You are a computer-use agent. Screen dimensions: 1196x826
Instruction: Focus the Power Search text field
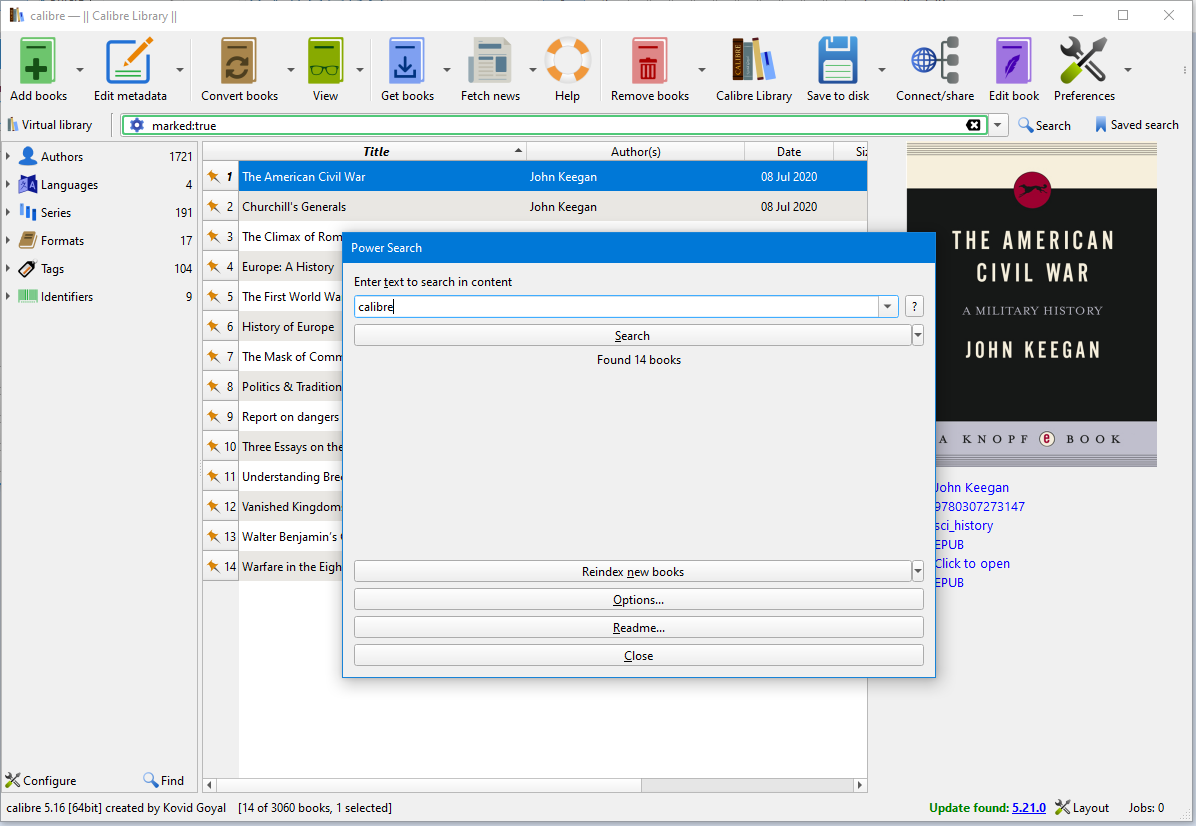(616, 307)
